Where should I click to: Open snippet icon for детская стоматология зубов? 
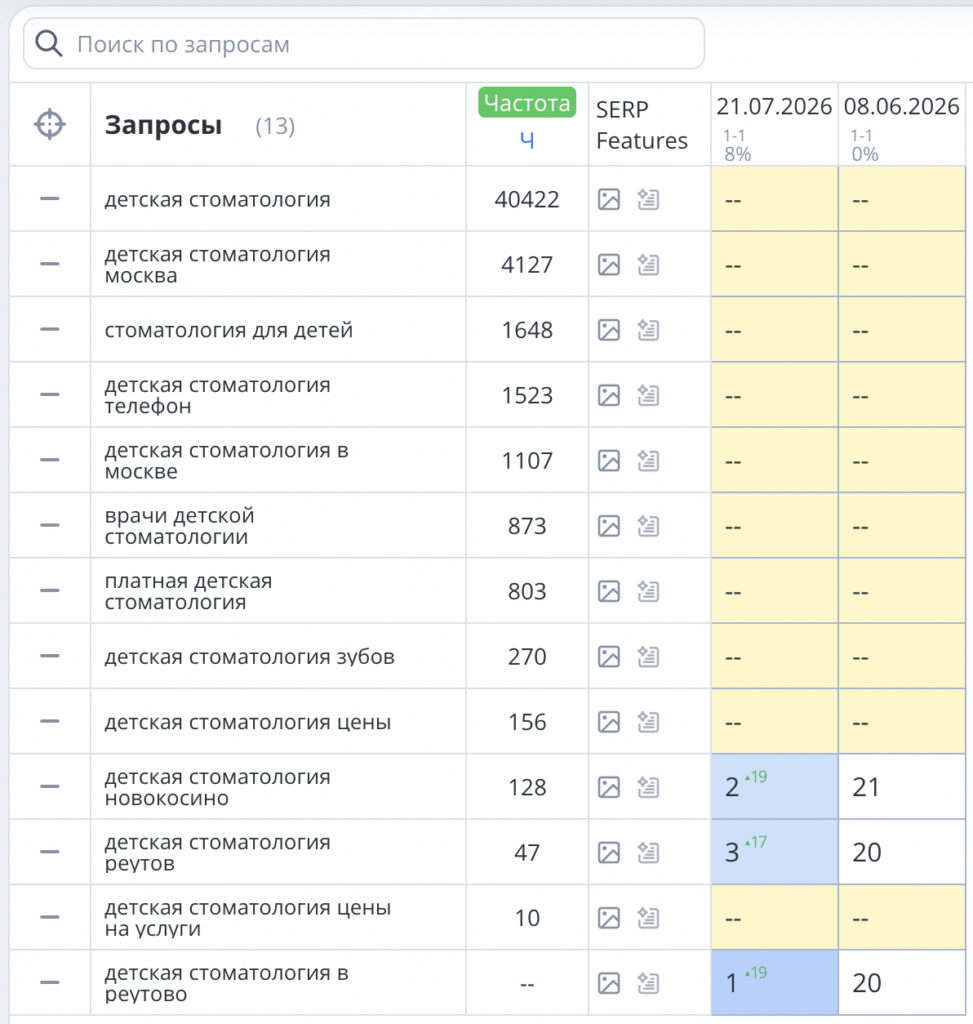[x=648, y=656]
